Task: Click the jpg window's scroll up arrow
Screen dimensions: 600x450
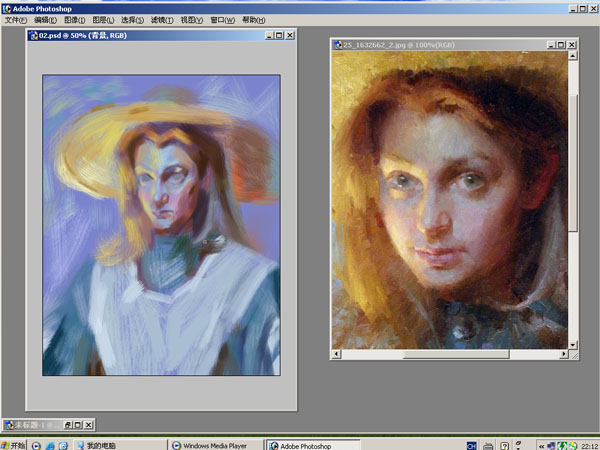Action: pos(572,56)
